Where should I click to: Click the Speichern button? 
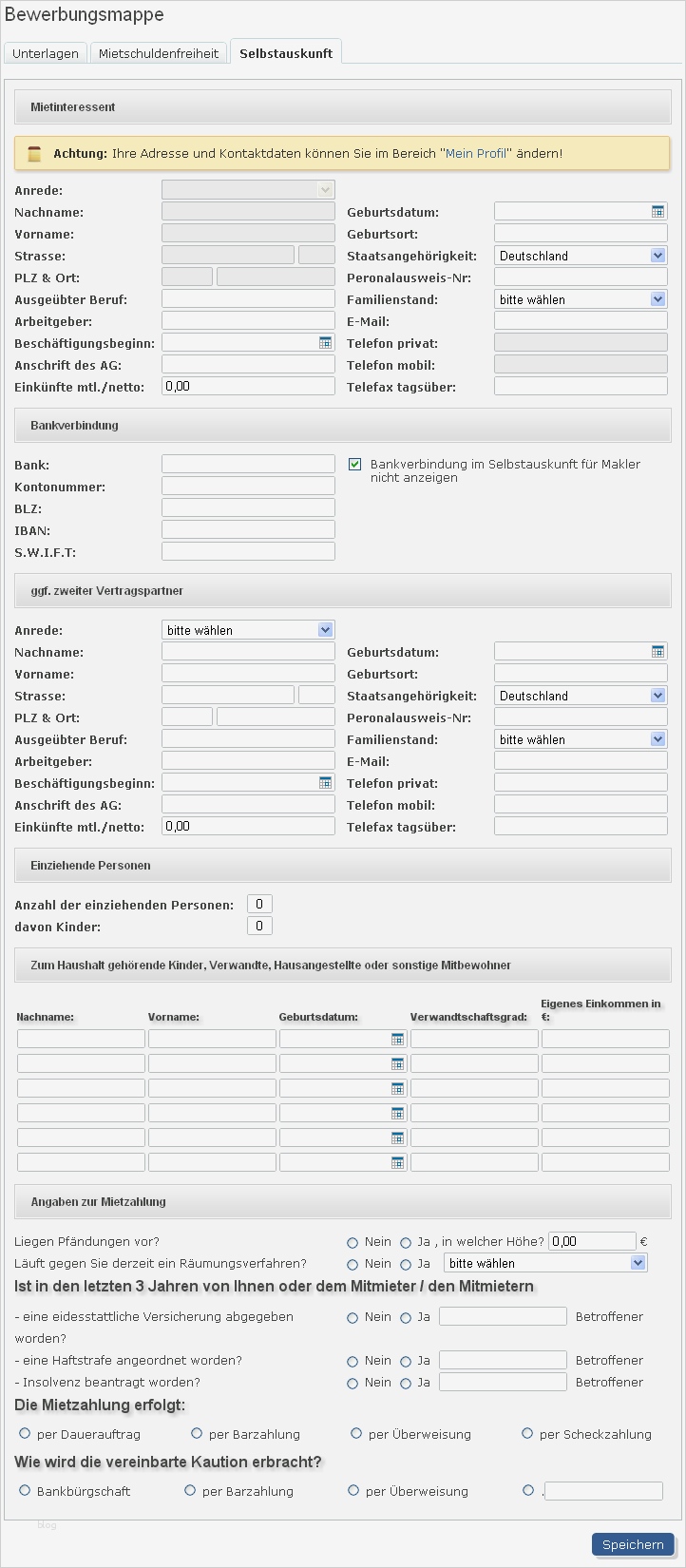coord(632,1544)
